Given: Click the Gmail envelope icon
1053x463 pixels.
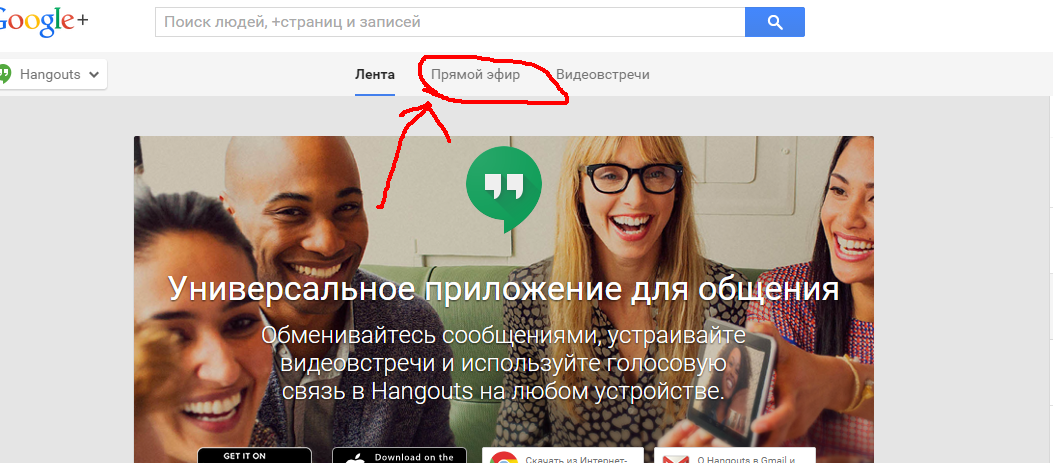Looking at the screenshot, I should pyautogui.click(x=675, y=458).
